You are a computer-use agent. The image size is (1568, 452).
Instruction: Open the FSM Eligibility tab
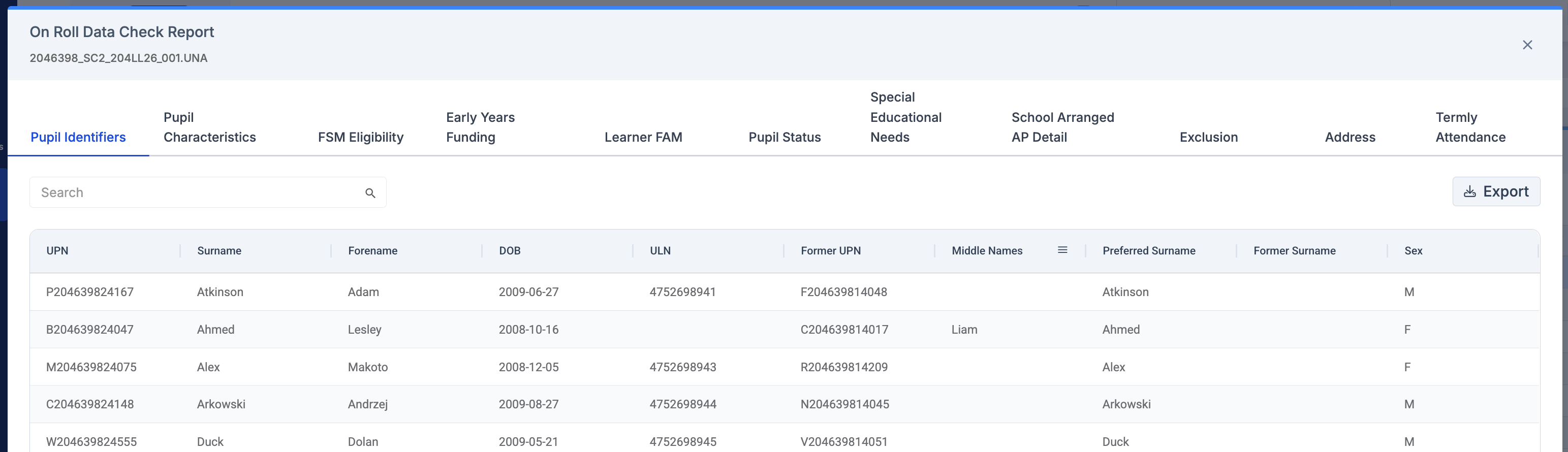tap(360, 137)
